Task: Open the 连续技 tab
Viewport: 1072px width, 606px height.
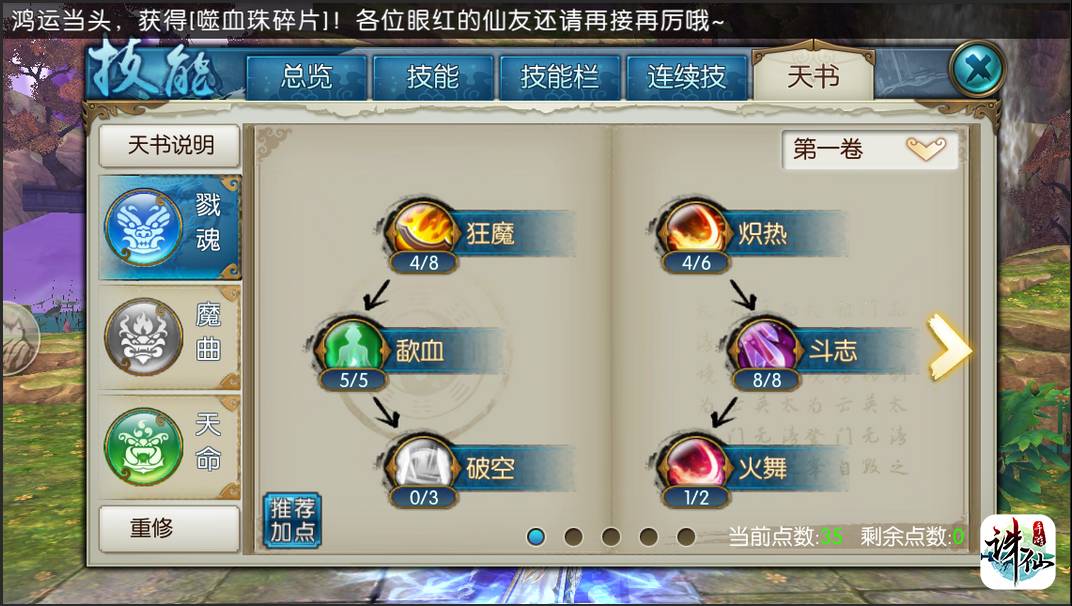Action: (686, 77)
